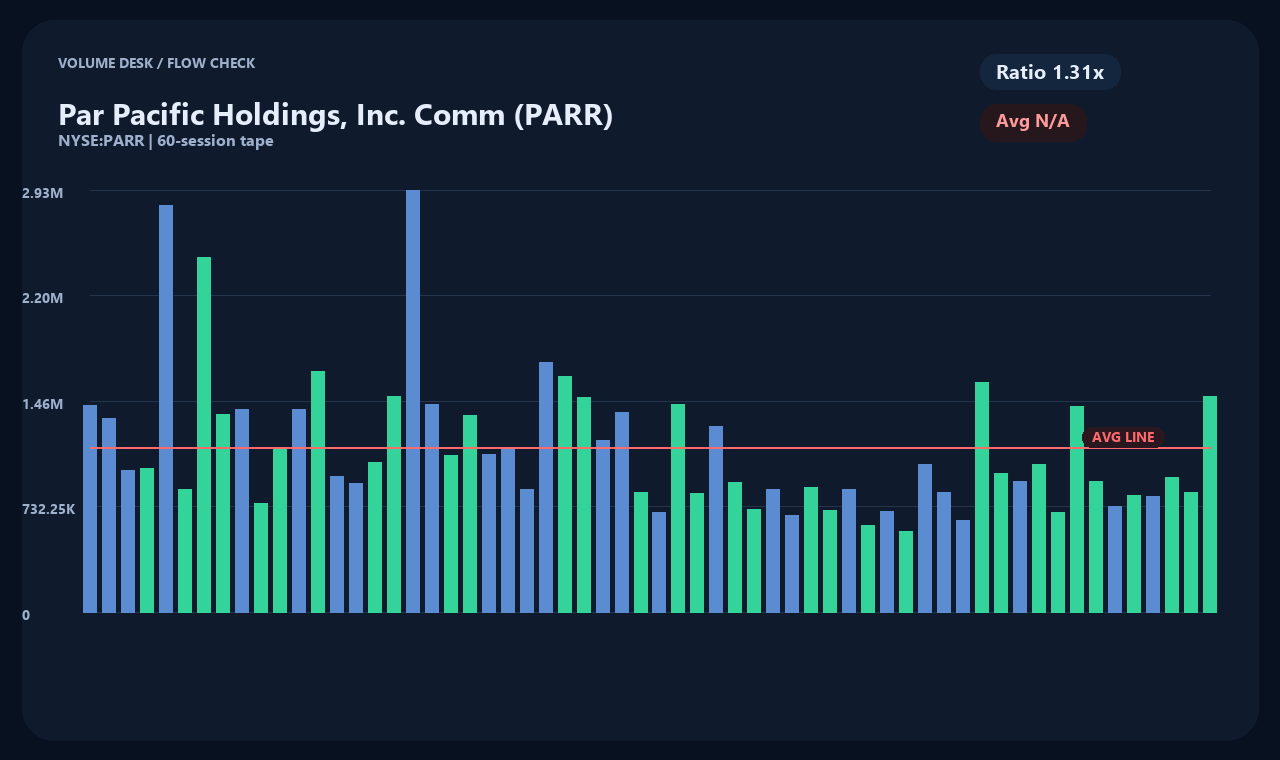Image resolution: width=1280 pixels, height=760 pixels.
Task: Select the NYSE:PARR 60-session tape subtitle
Action: (166, 141)
